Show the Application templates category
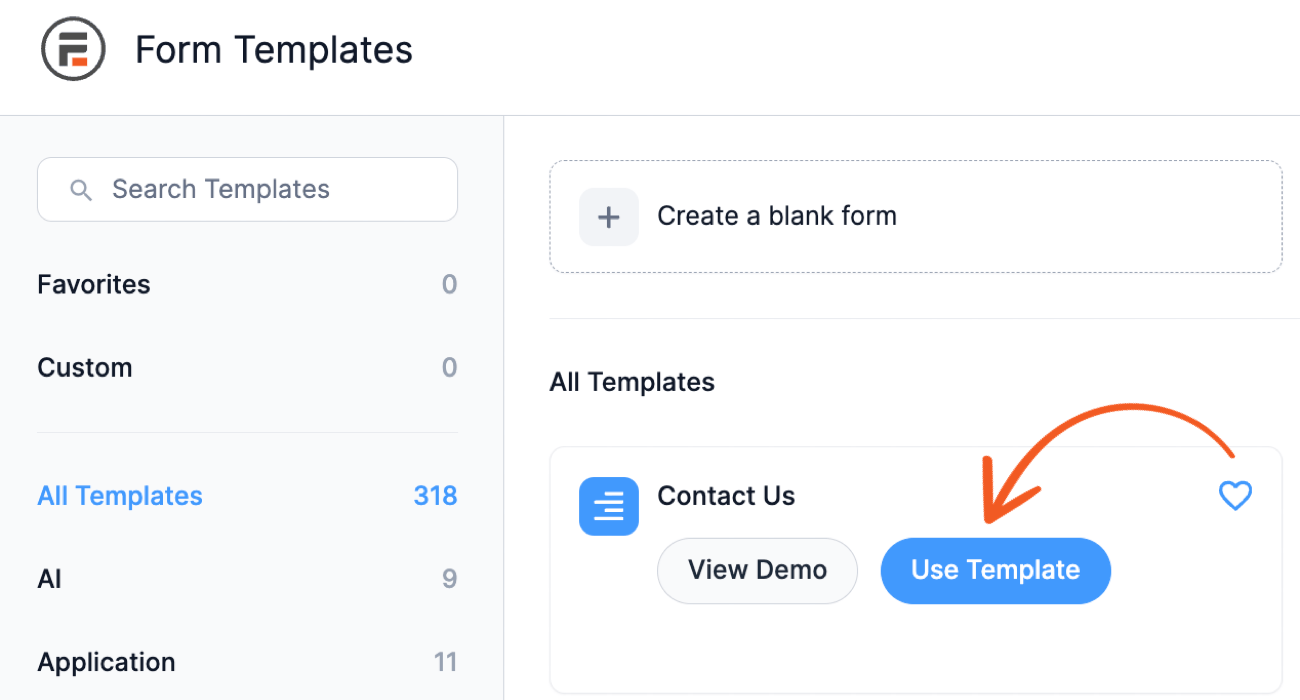Screen dimensions: 1300x700 tap(106, 662)
